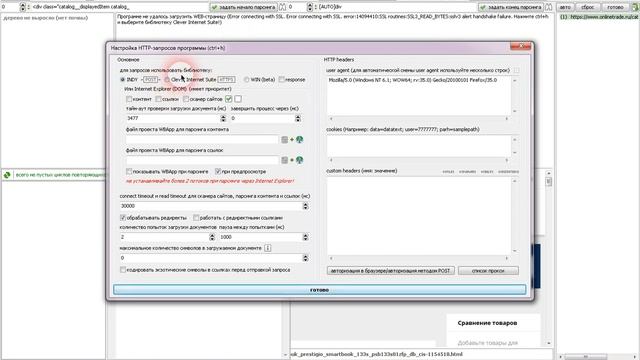The height and width of the screenshot is (360, 640).
Task: Click green tree icon beside content parsing WBApp field
Action: click(299, 140)
